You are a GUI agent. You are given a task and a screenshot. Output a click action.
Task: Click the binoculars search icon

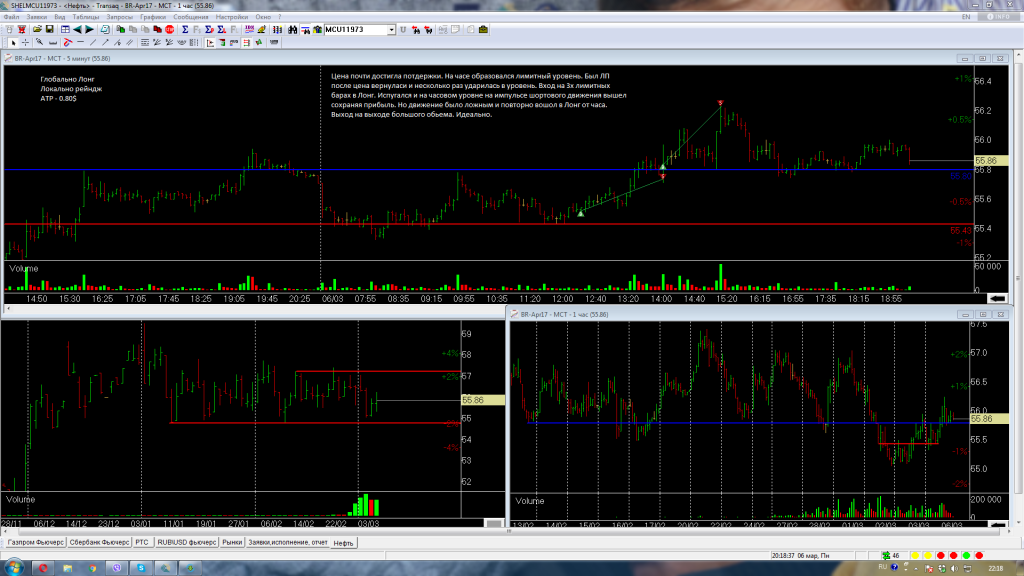tap(293, 29)
